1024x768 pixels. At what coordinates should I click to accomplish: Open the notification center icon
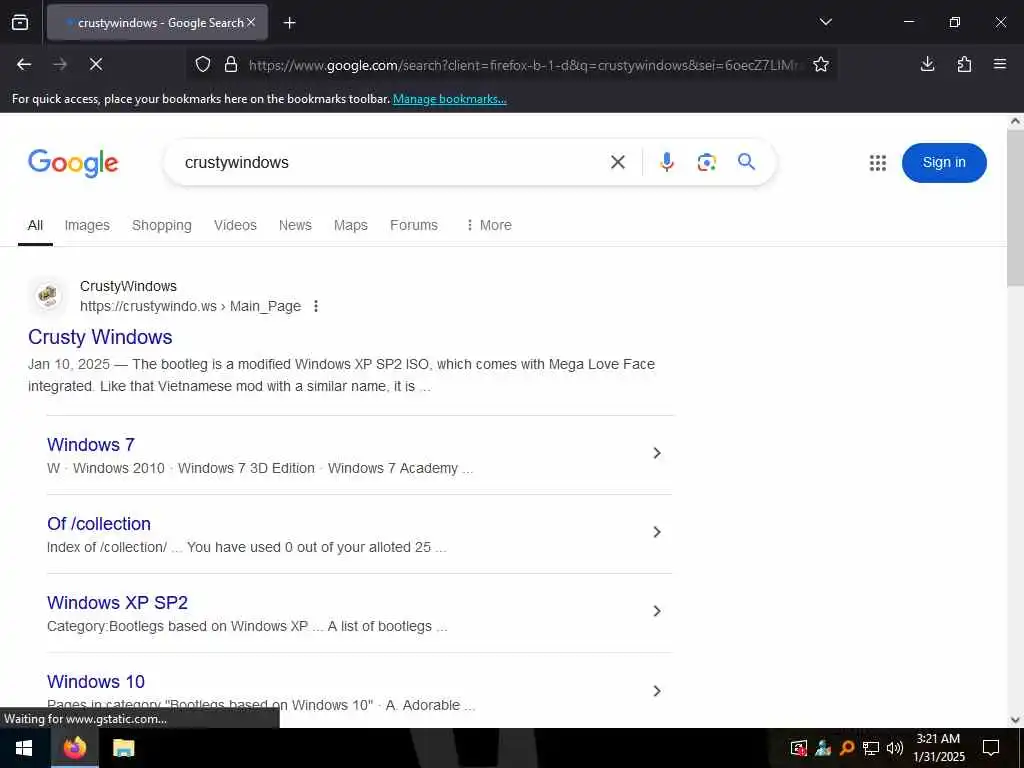click(x=991, y=748)
